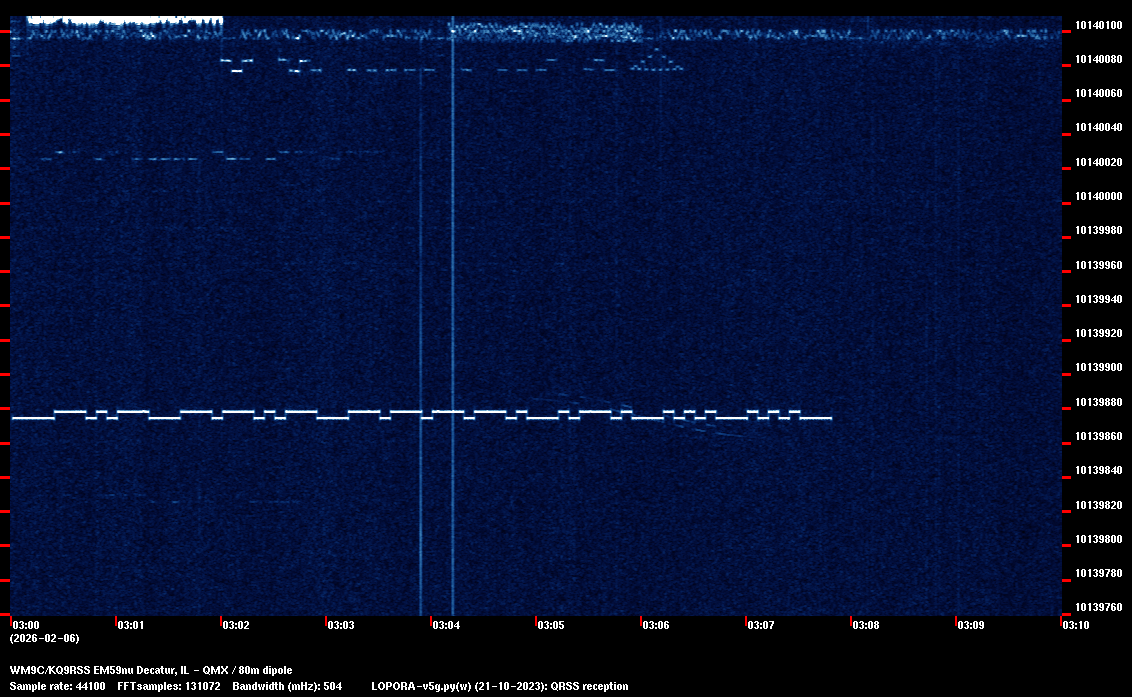Click the triangle-shaped signal pattern near 03:06

657,61
